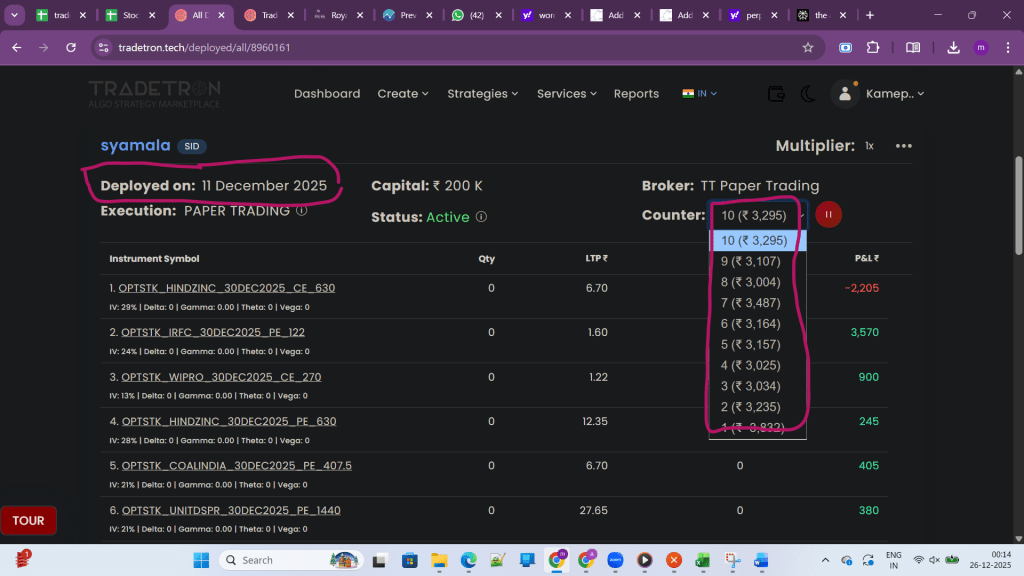Open the Dashboard page
Viewport: 1024px width, 576px height.
coord(327,94)
